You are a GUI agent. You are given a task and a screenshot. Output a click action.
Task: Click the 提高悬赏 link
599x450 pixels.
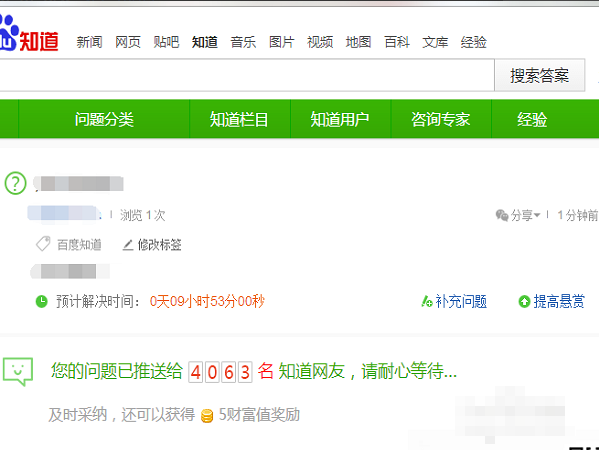(x=559, y=301)
